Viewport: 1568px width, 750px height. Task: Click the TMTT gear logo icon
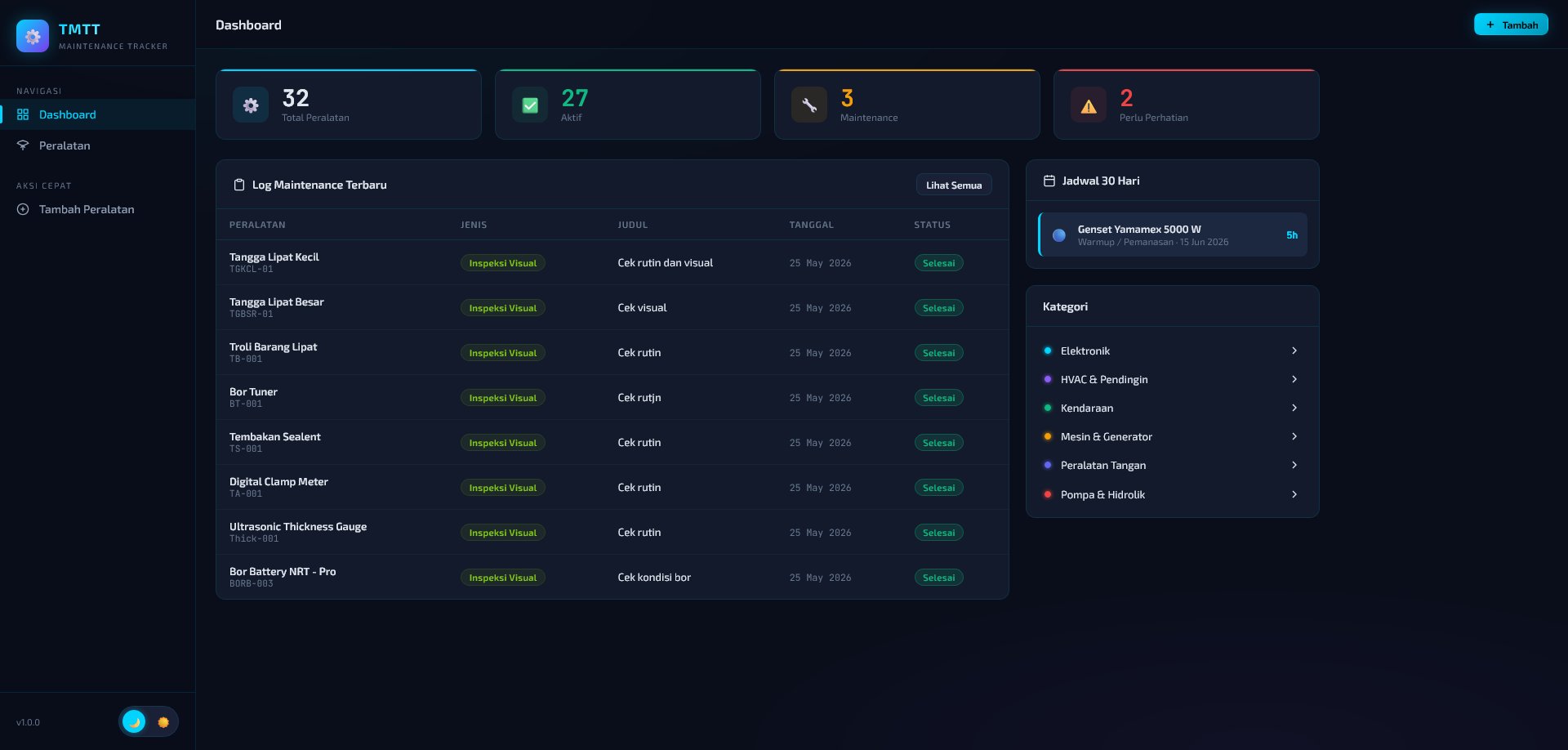click(33, 36)
